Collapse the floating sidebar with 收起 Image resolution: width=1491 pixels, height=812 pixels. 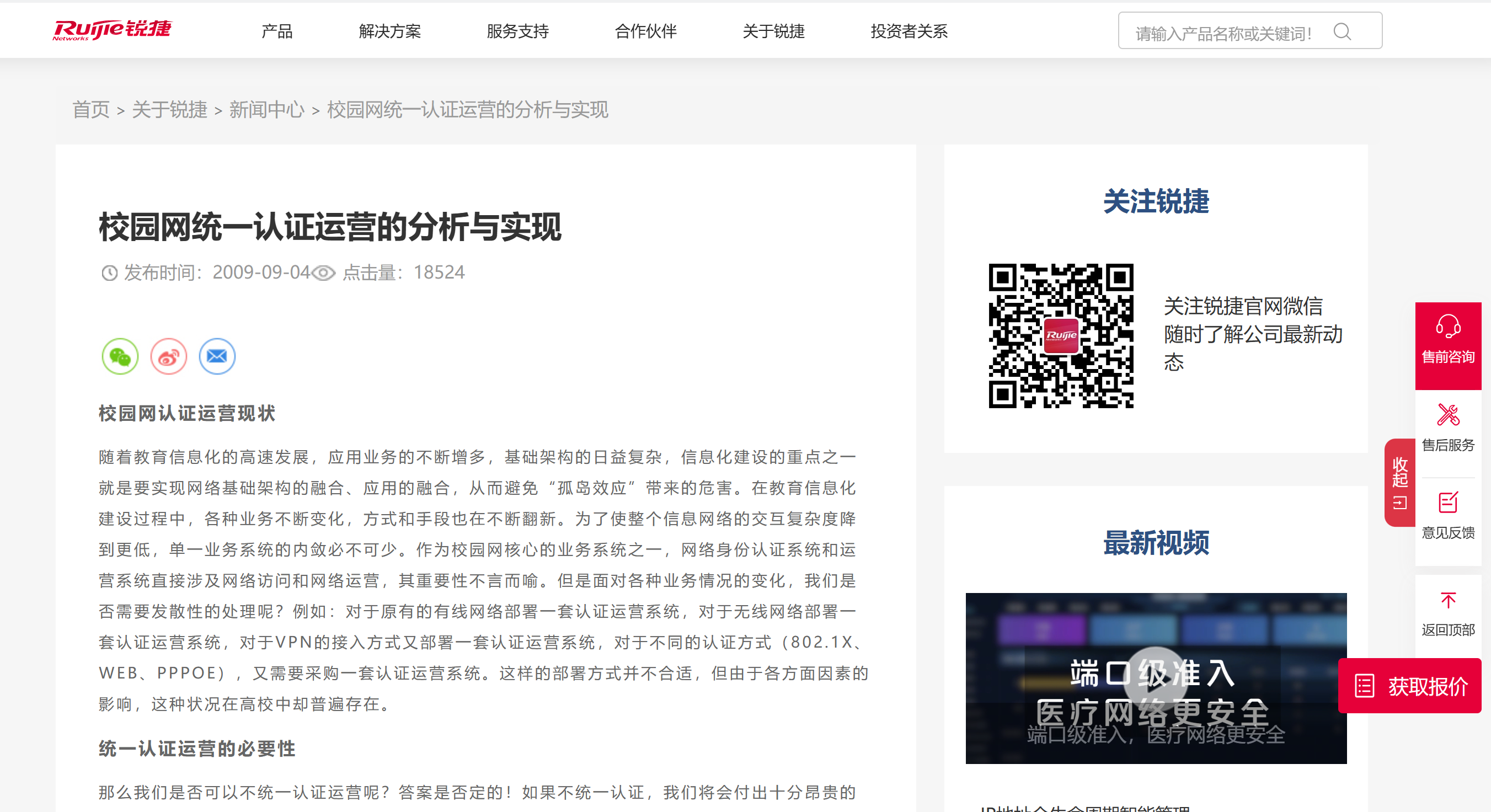click(x=1399, y=482)
